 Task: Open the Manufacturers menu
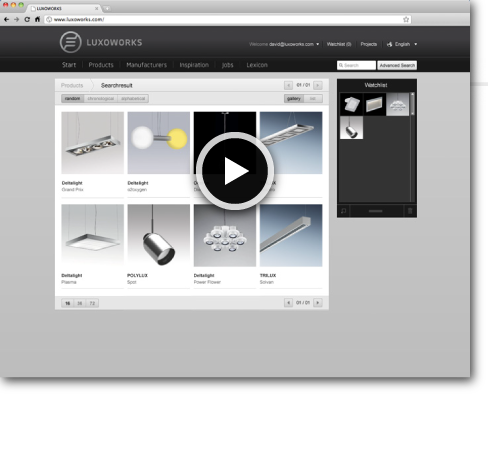click(146, 65)
